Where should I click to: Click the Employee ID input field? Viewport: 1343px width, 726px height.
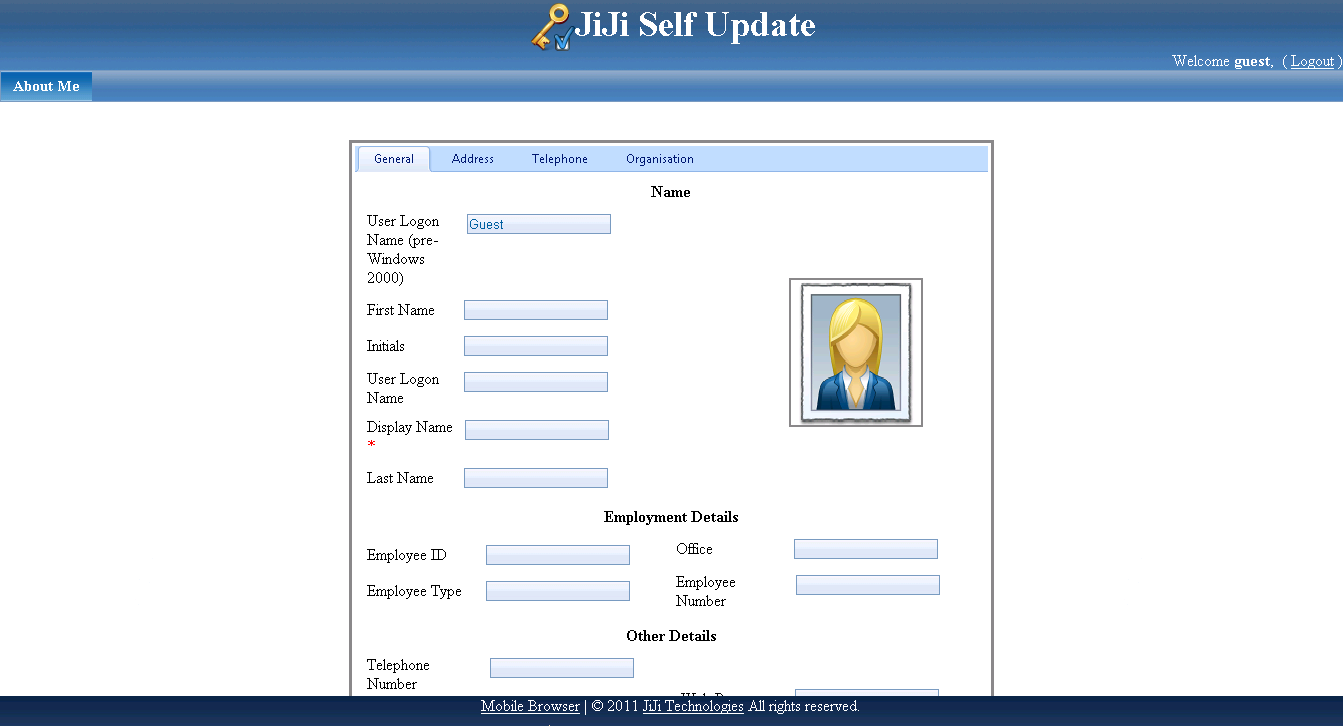pyautogui.click(x=558, y=555)
